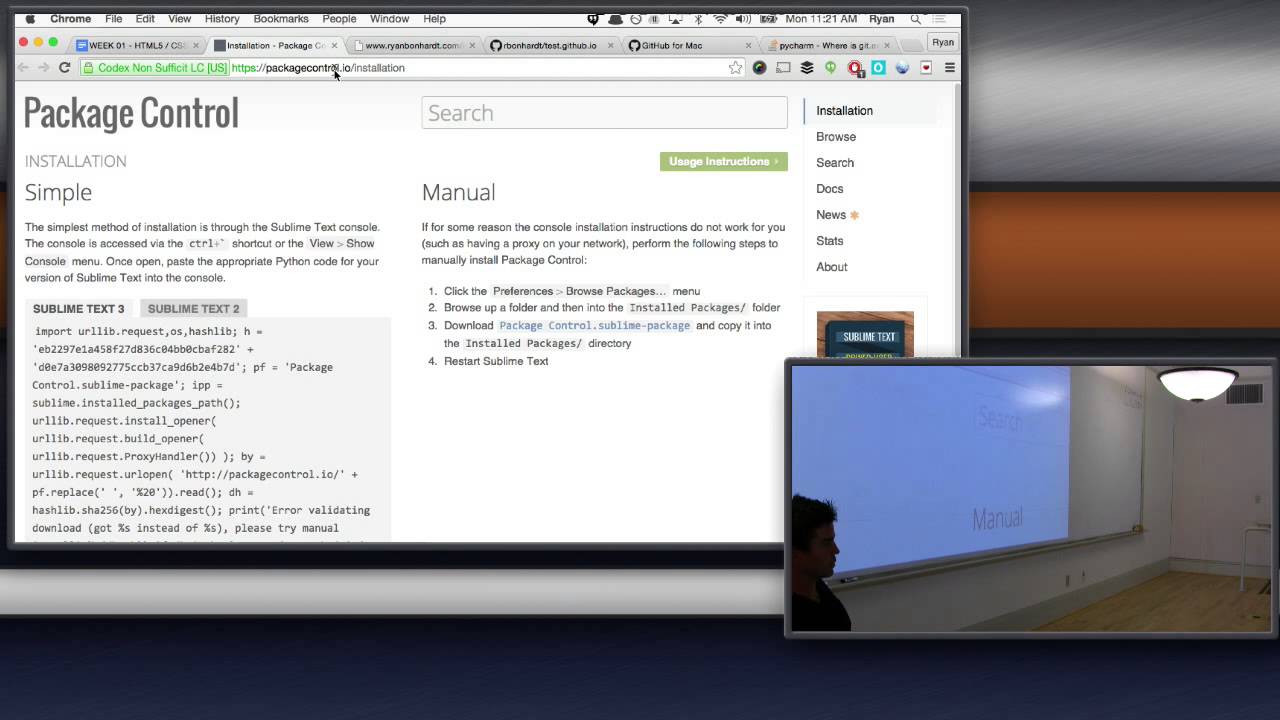1280x720 pixels.
Task: Open the People menu
Action: coord(339,19)
